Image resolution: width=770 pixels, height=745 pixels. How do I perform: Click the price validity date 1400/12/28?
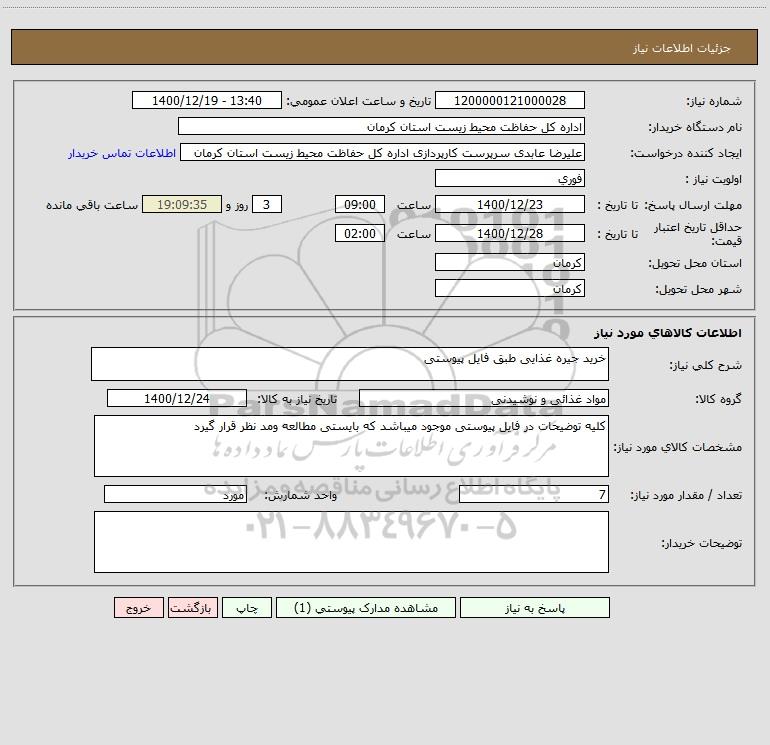510,233
